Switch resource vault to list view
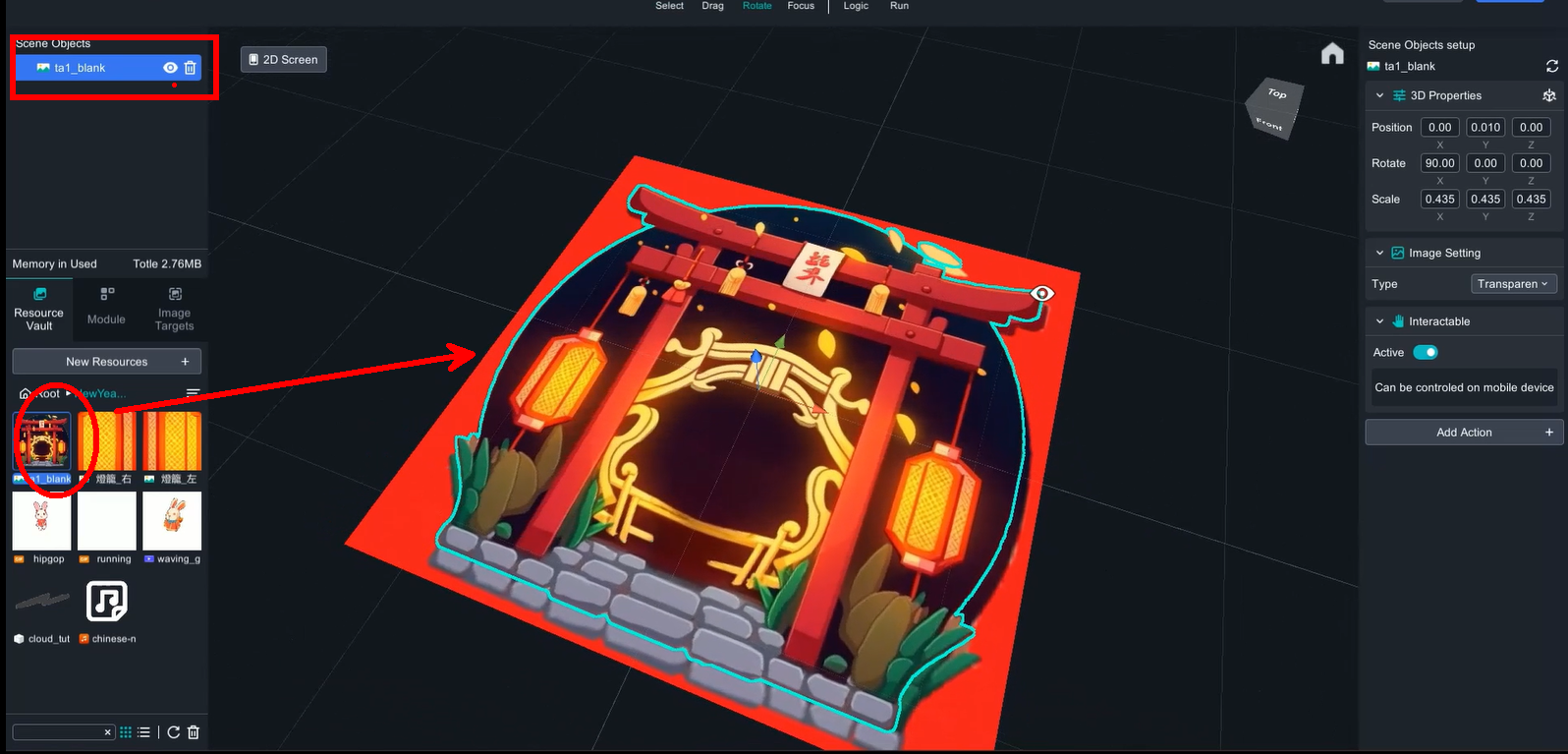This screenshot has height=754, width=1568. (144, 732)
